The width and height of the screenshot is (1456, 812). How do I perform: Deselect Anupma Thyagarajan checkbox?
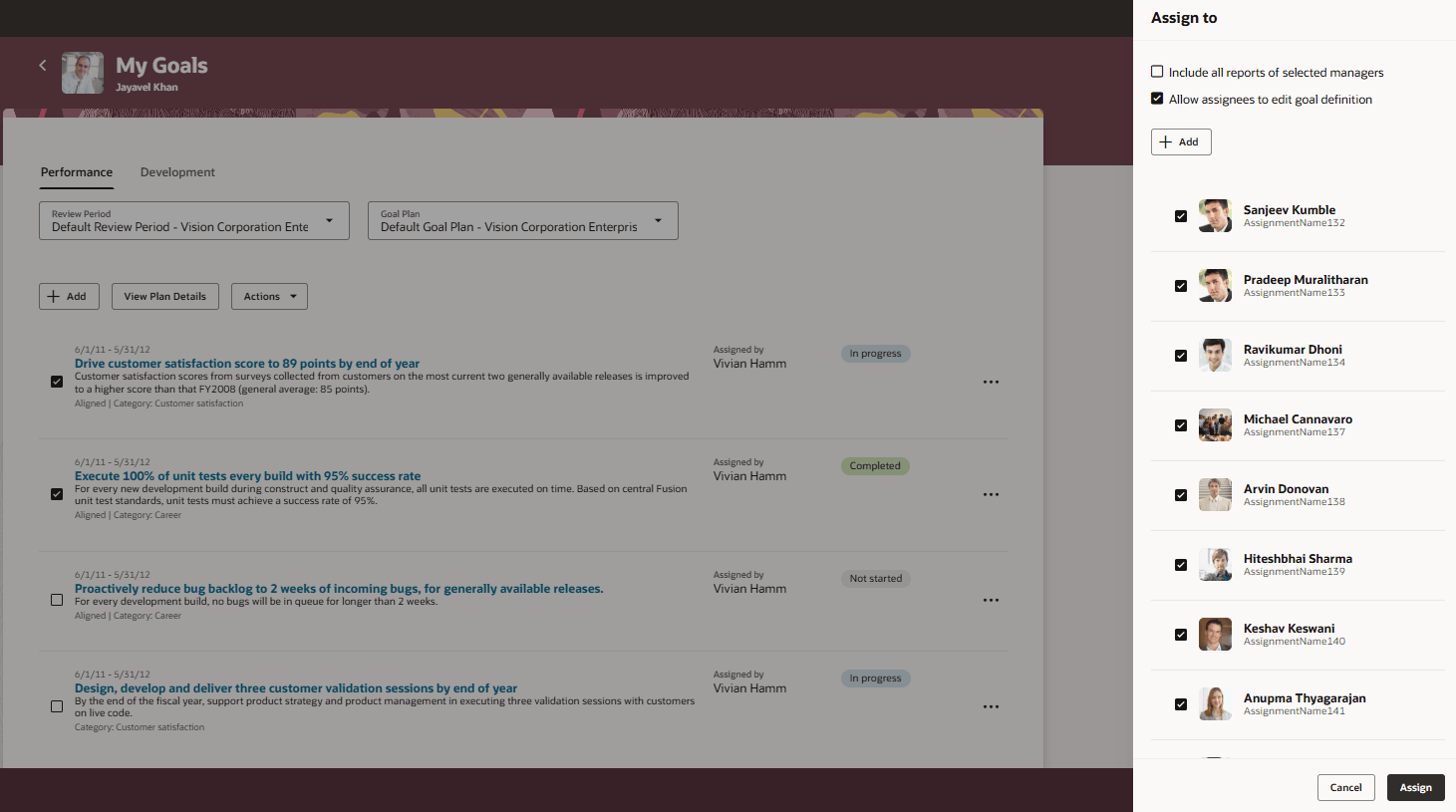[x=1181, y=704]
